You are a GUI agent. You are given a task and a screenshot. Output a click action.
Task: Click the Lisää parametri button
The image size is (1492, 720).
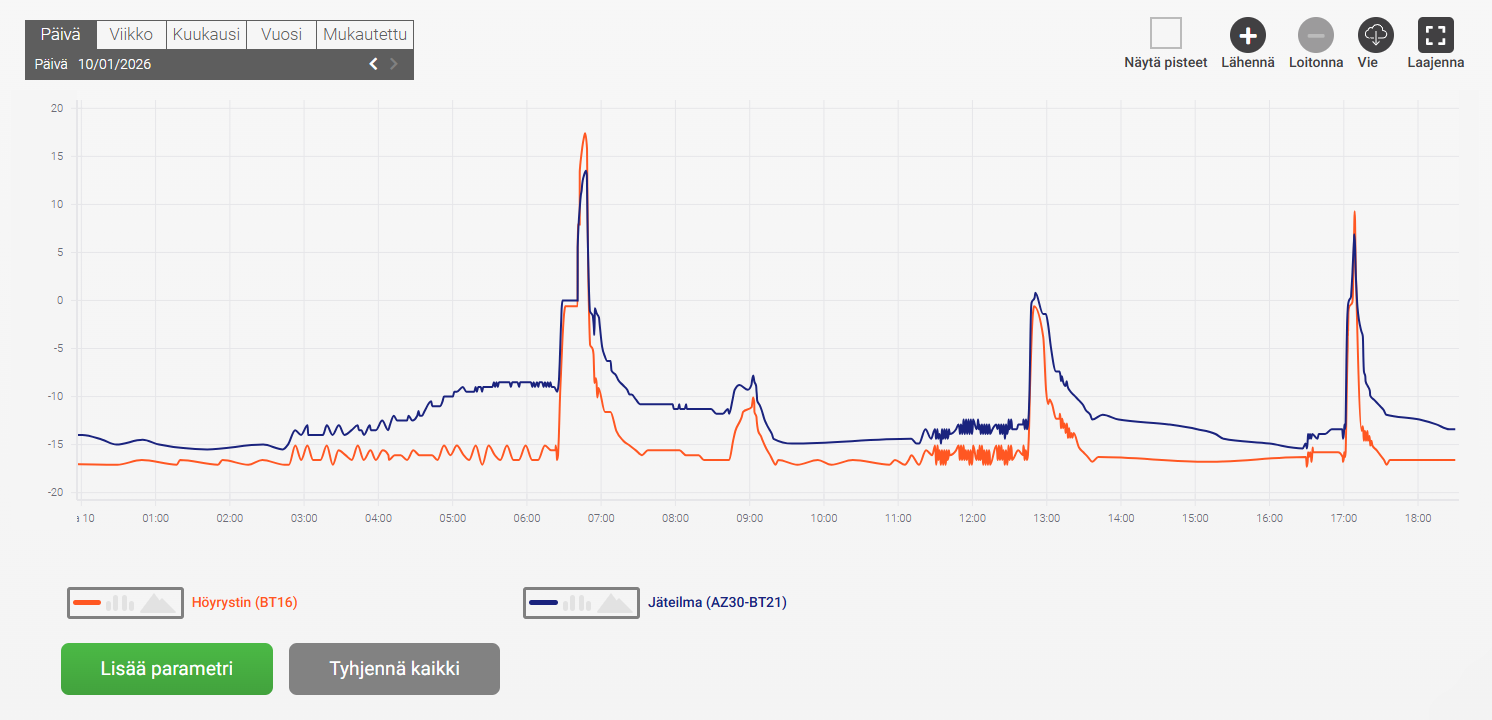tap(167, 669)
